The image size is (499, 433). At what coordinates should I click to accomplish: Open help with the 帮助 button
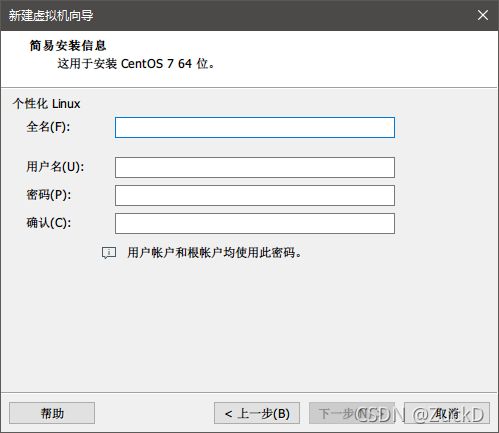click(x=52, y=413)
